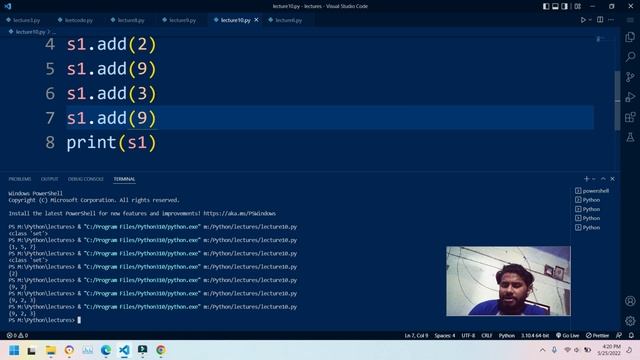The height and width of the screenshot is (360, 640).
Task: Place cursor on line 6 s1.add(3)
Action: tap(111, 93)
